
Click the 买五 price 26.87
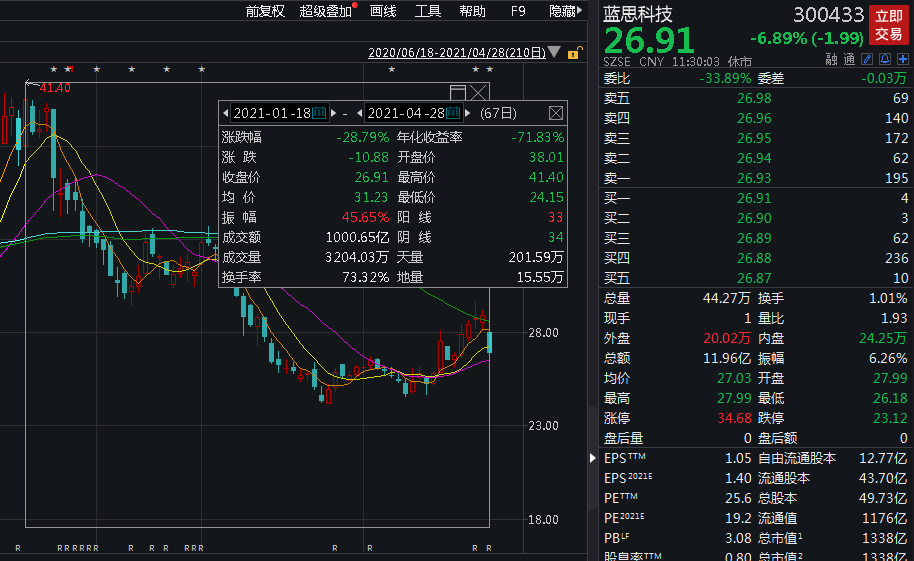754,278
